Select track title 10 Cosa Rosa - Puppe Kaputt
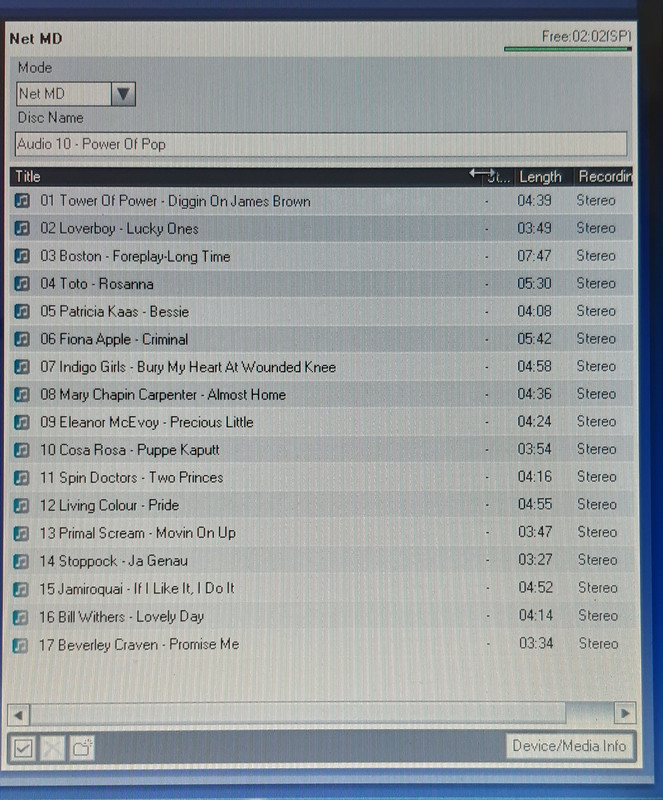 pyautogui.click(x=130, y=449)
